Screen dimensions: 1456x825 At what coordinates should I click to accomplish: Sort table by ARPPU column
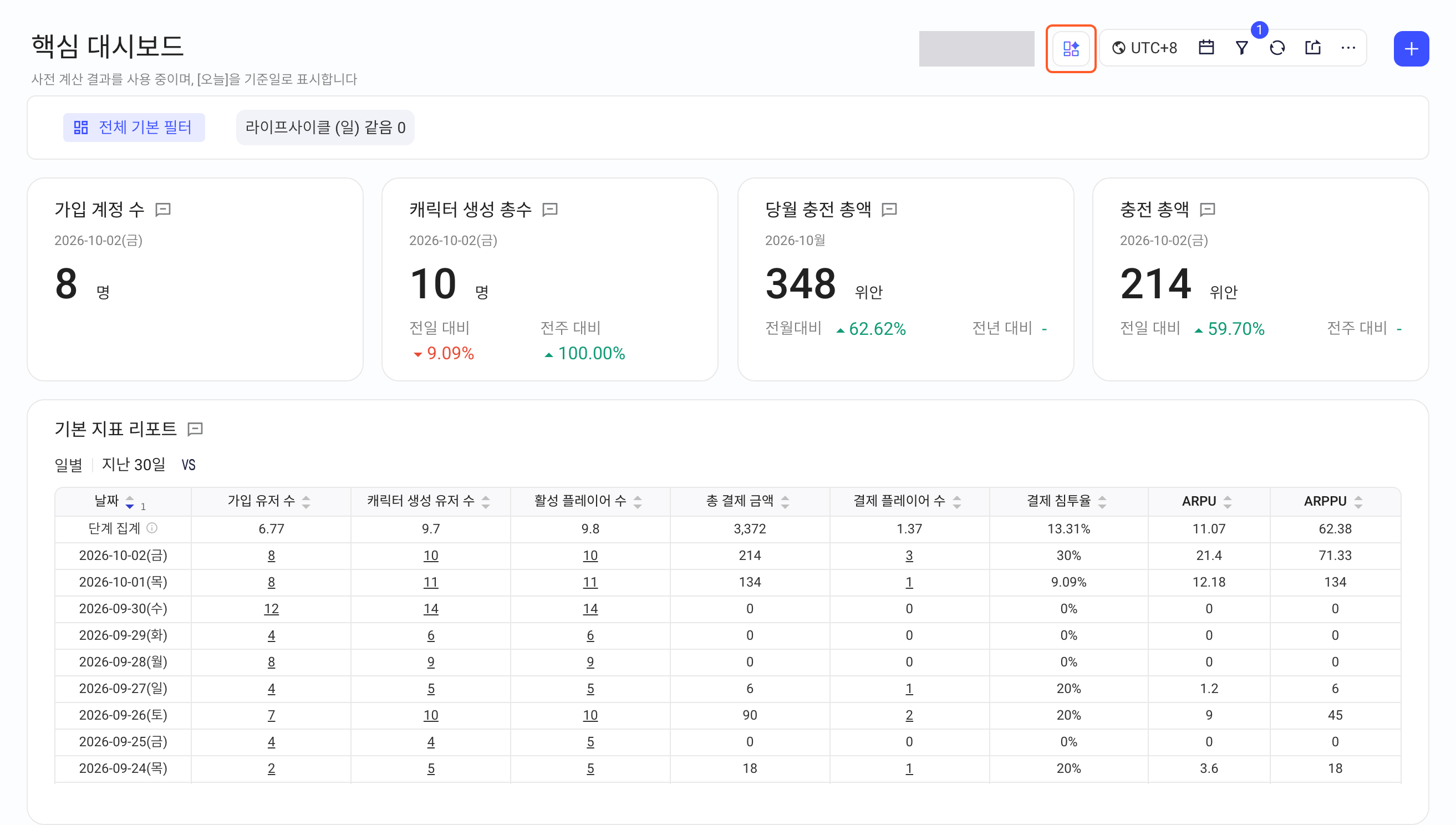pyautogui.click(x=1358, y=502)
